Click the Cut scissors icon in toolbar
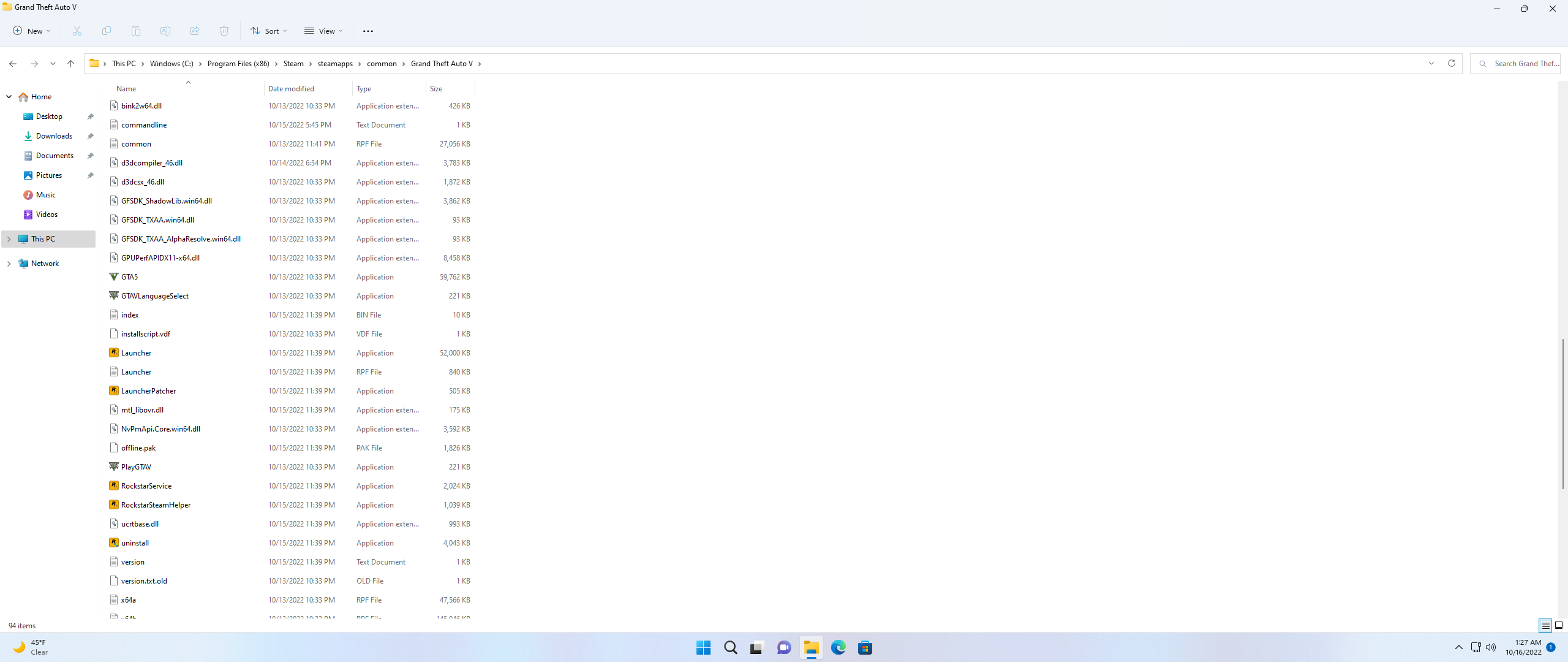The image size is (1568, 662). click(x=77, y=31)
